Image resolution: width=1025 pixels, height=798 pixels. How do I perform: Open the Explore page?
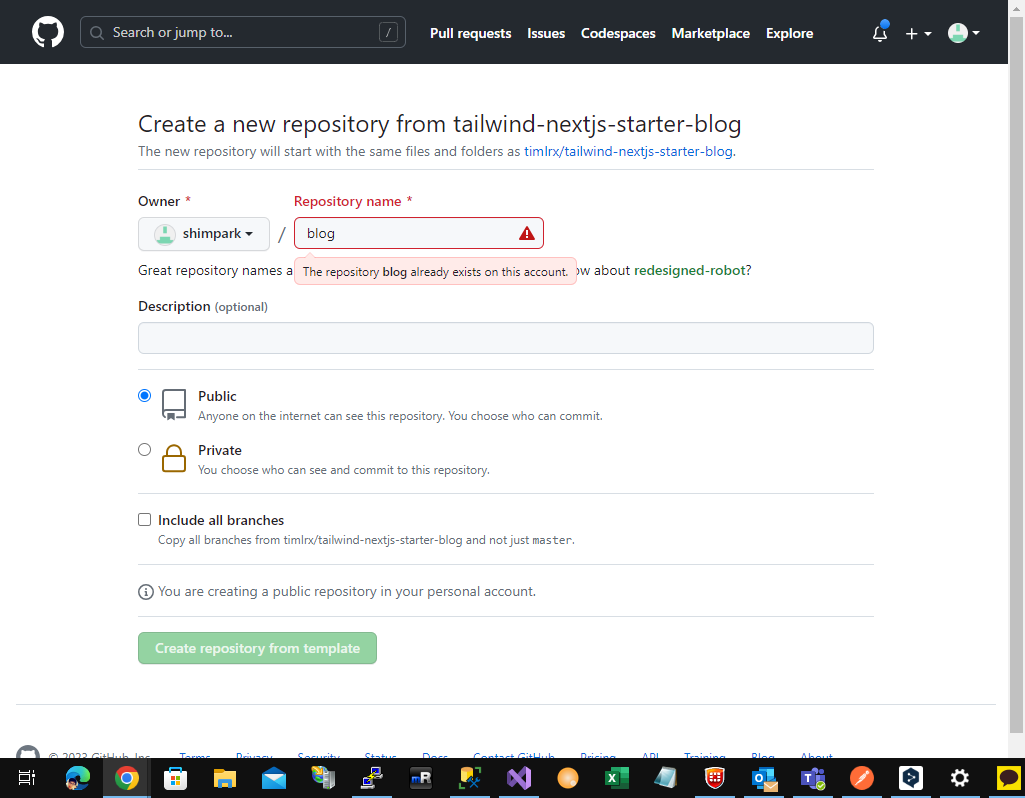(x=789, y=33)
